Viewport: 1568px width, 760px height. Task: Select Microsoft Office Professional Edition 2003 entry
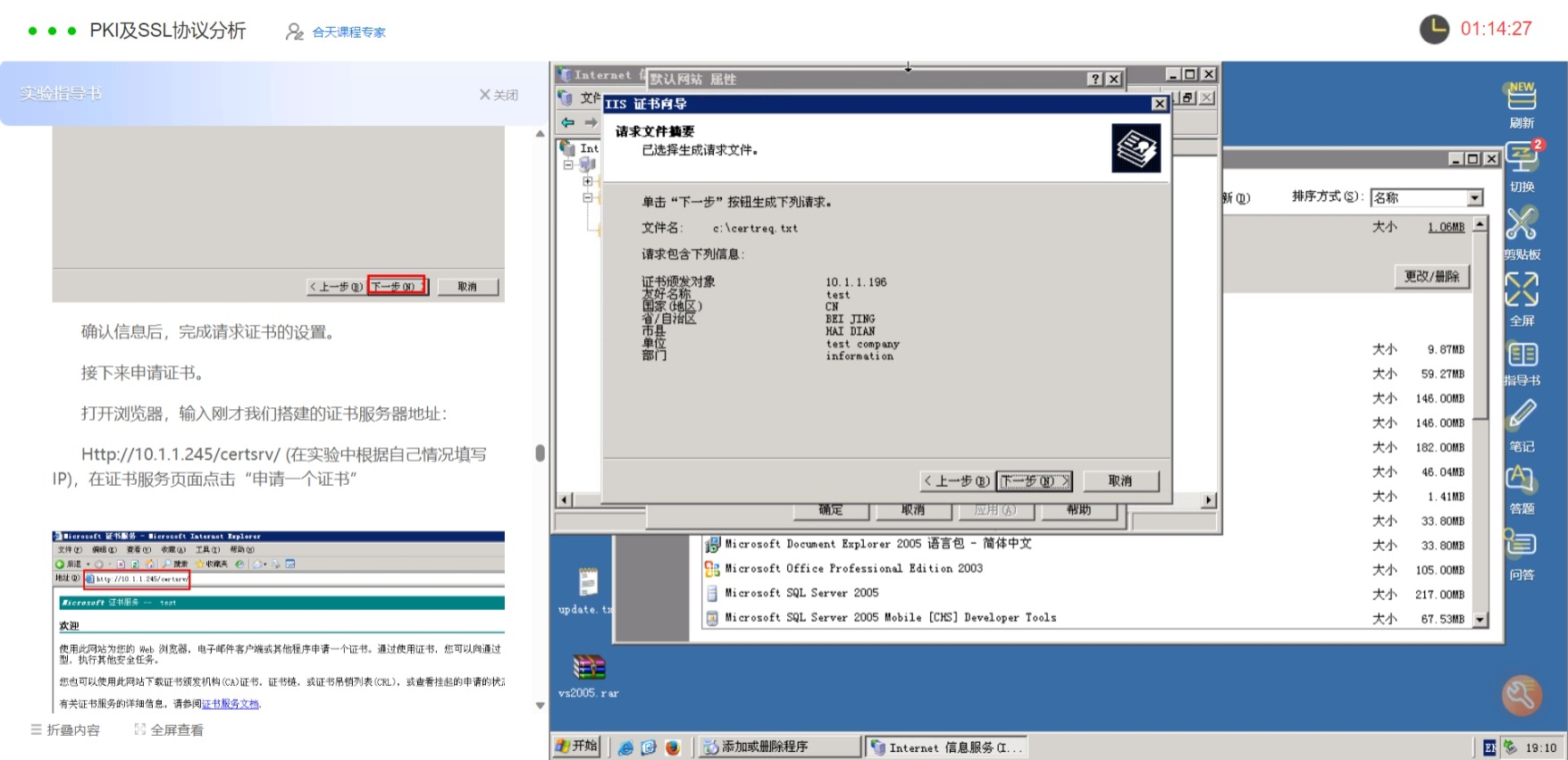tap(843, 568)
